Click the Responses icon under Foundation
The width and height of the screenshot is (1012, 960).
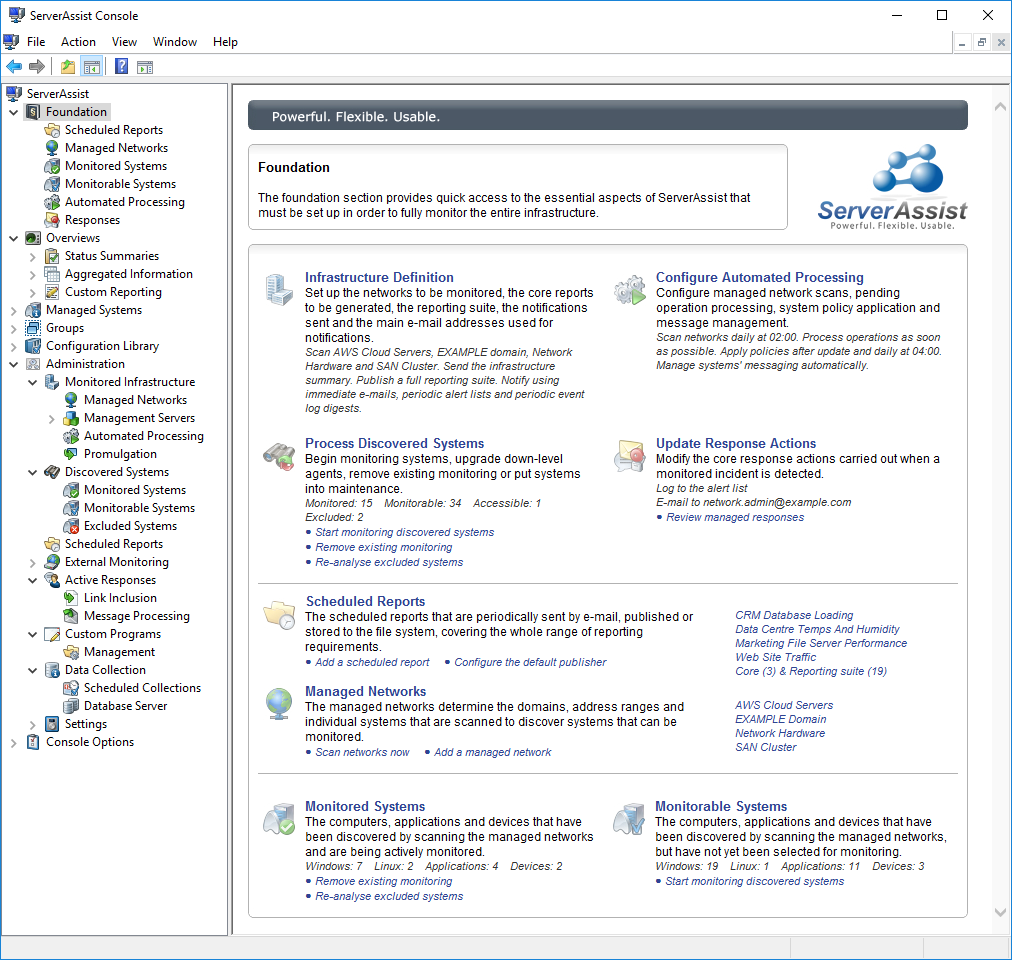[x=52, y=220]
